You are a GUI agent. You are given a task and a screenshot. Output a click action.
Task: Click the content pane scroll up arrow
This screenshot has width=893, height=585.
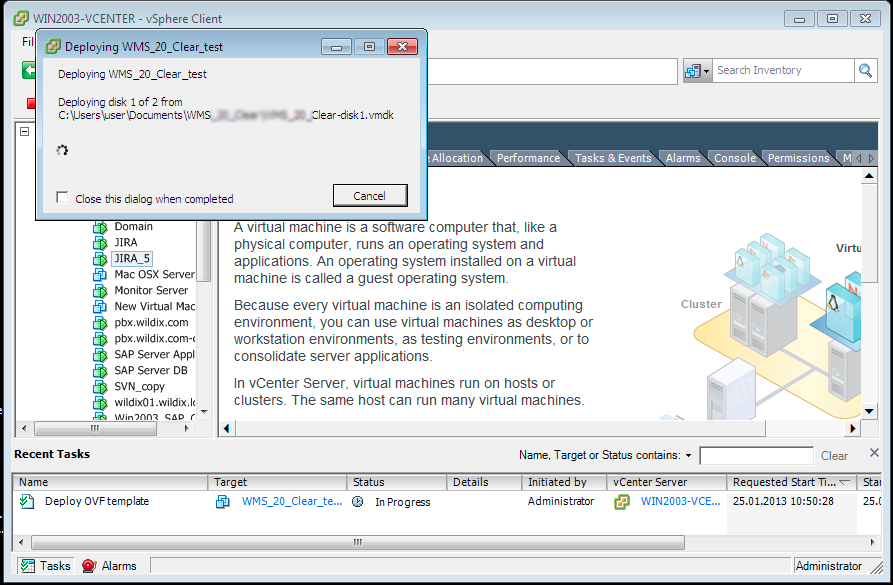pyautogui.click(x=869, y=176)
